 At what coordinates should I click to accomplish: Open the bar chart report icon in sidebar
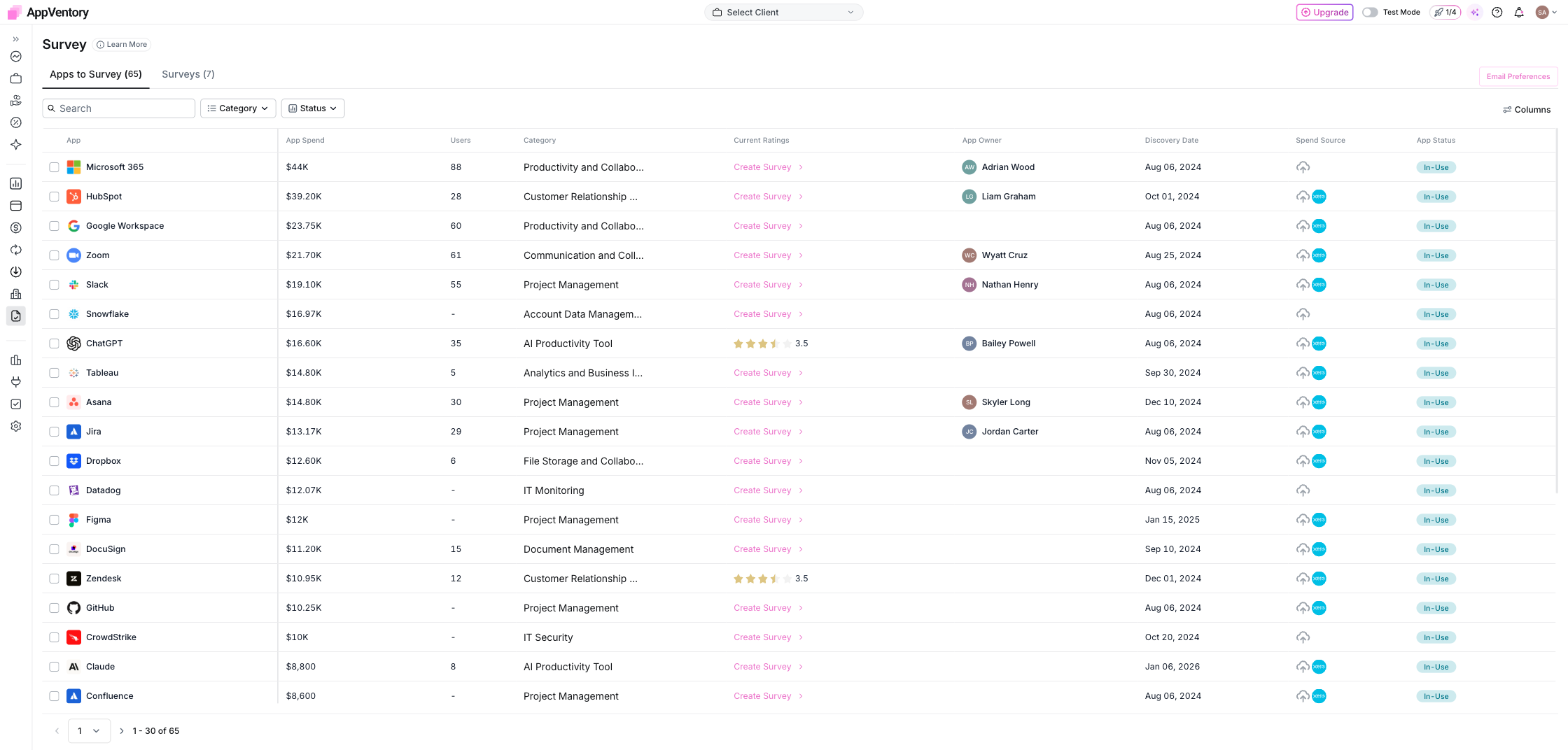(x=15, y=183)
